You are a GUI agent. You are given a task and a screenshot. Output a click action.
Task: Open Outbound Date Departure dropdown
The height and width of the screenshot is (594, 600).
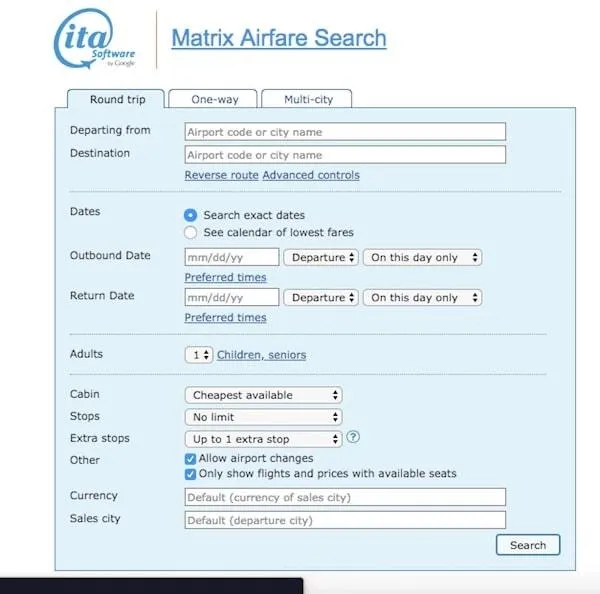click(321, 257)
